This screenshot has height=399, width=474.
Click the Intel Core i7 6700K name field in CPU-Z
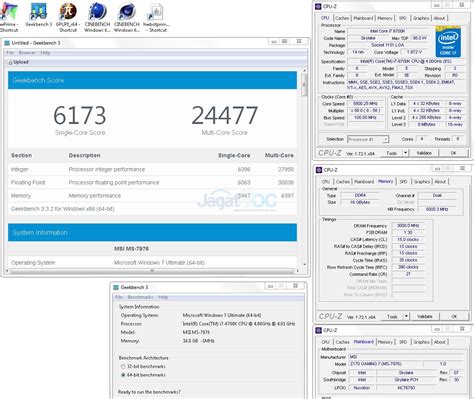388,31
